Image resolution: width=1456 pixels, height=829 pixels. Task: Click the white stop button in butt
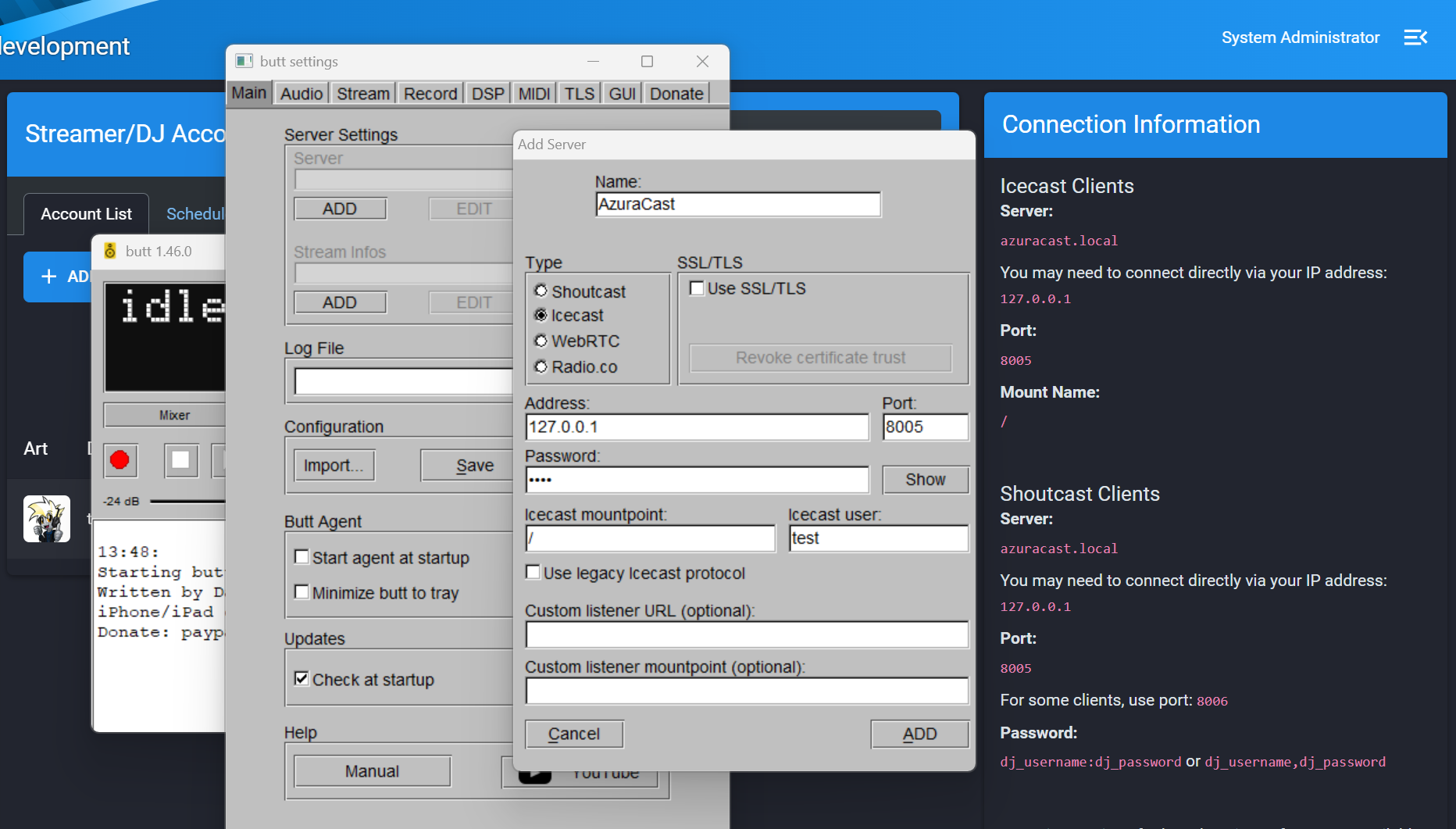pos(180,460)
